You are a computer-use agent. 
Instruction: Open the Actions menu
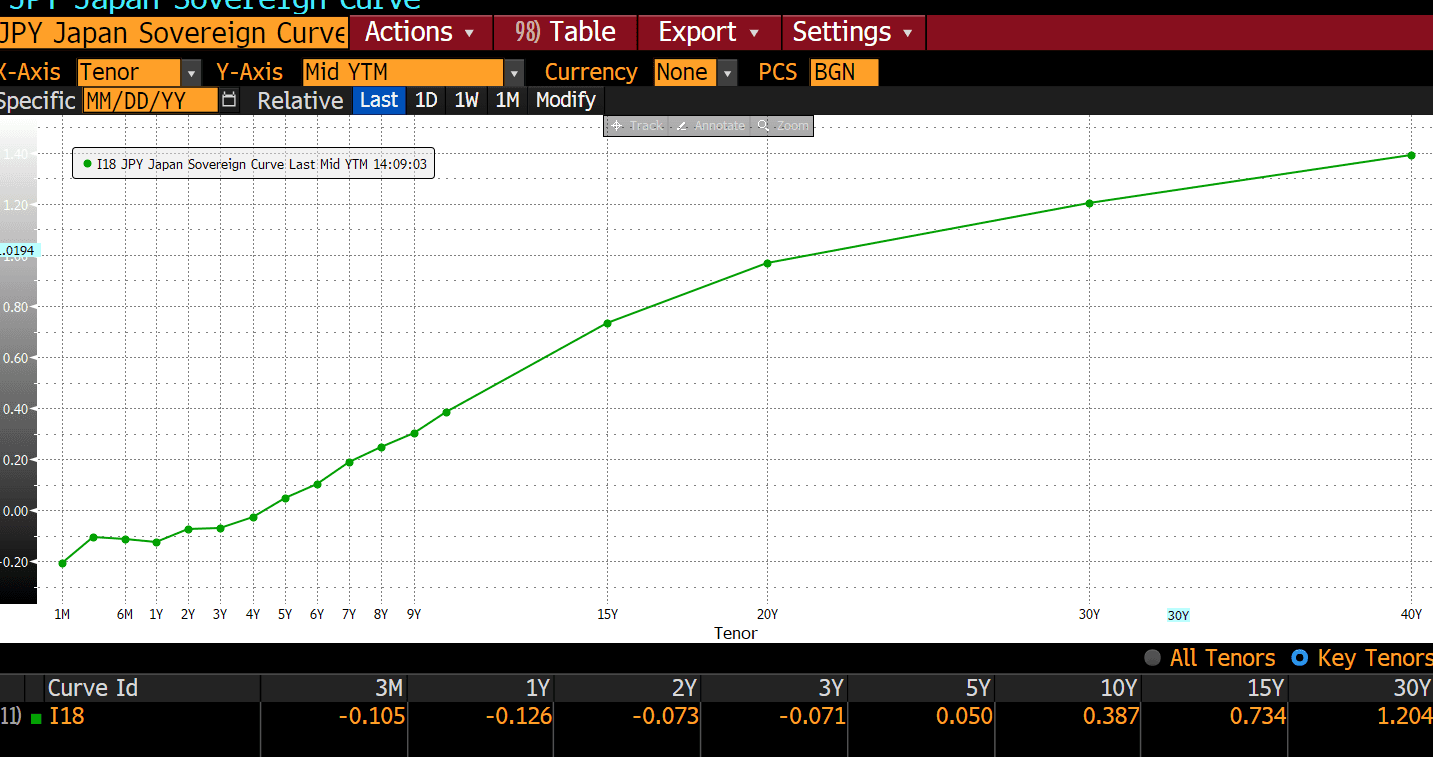[421, 32]
